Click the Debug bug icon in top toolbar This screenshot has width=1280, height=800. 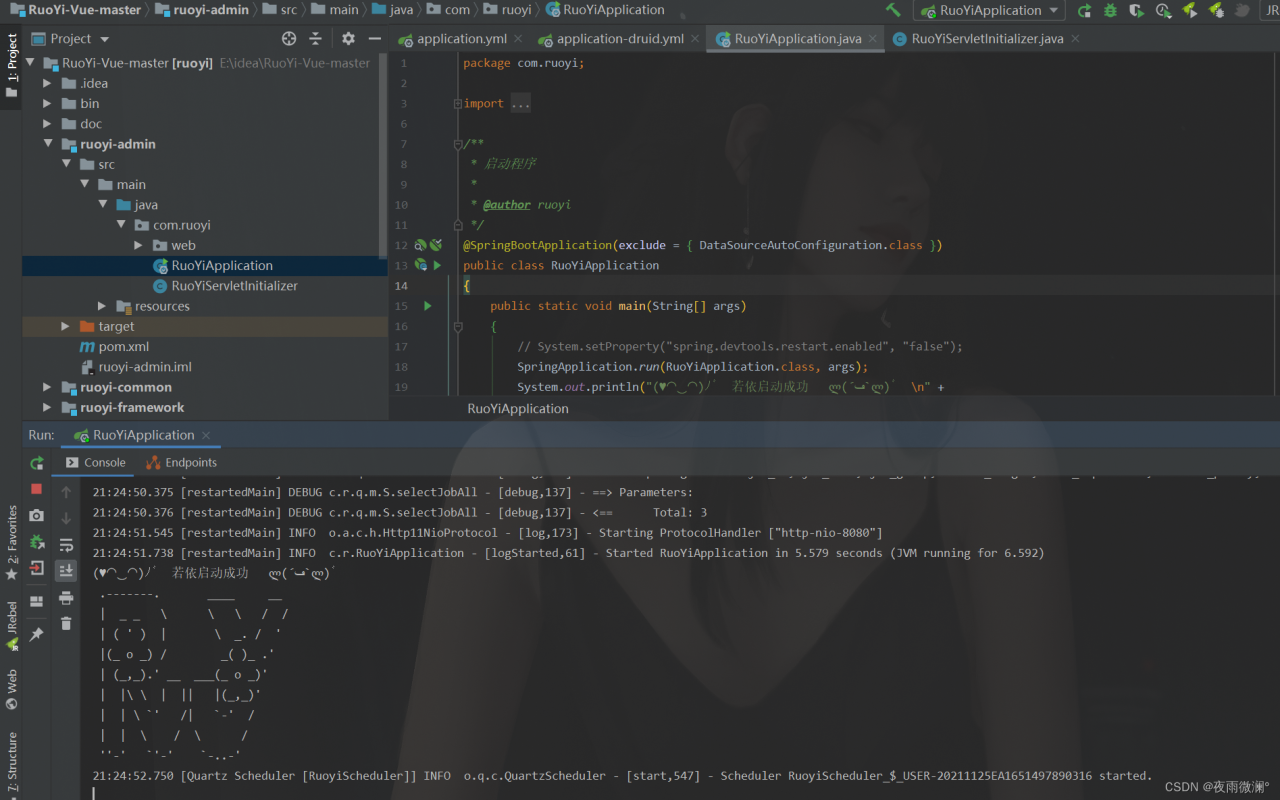point(1110,10)
